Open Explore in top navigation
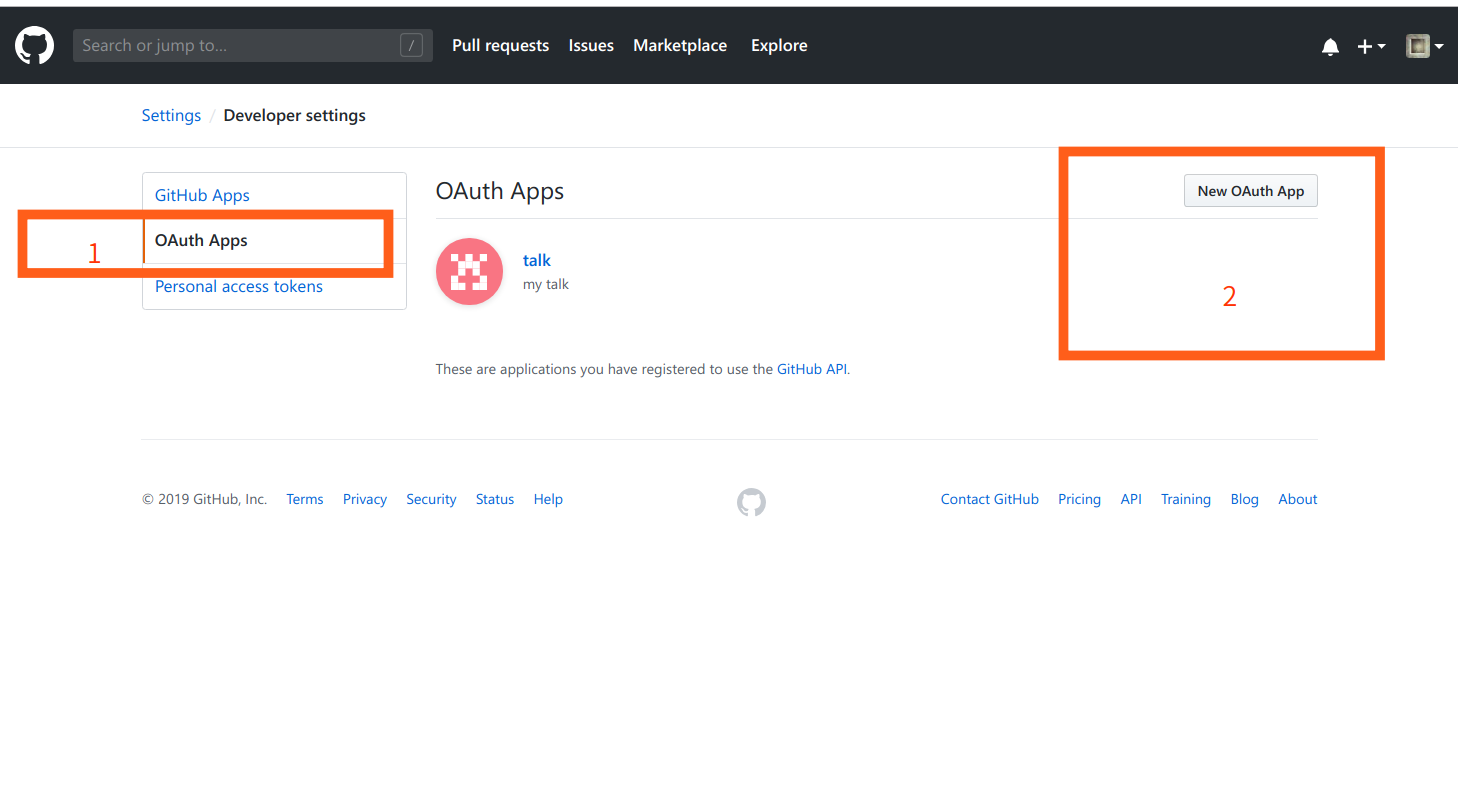 779,46
